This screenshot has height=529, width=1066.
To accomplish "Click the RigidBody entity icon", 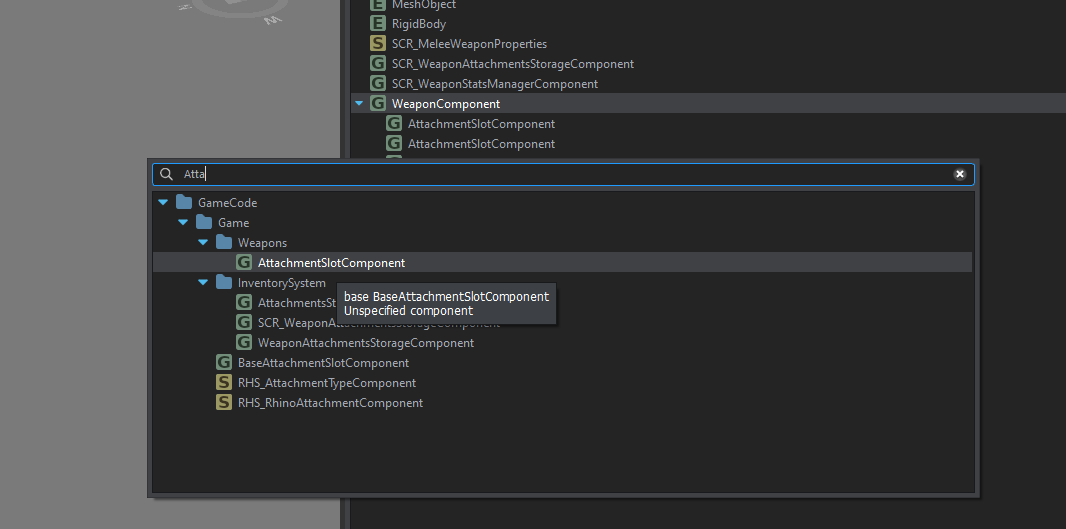I will pyautogui.click(x=378, y=23).
